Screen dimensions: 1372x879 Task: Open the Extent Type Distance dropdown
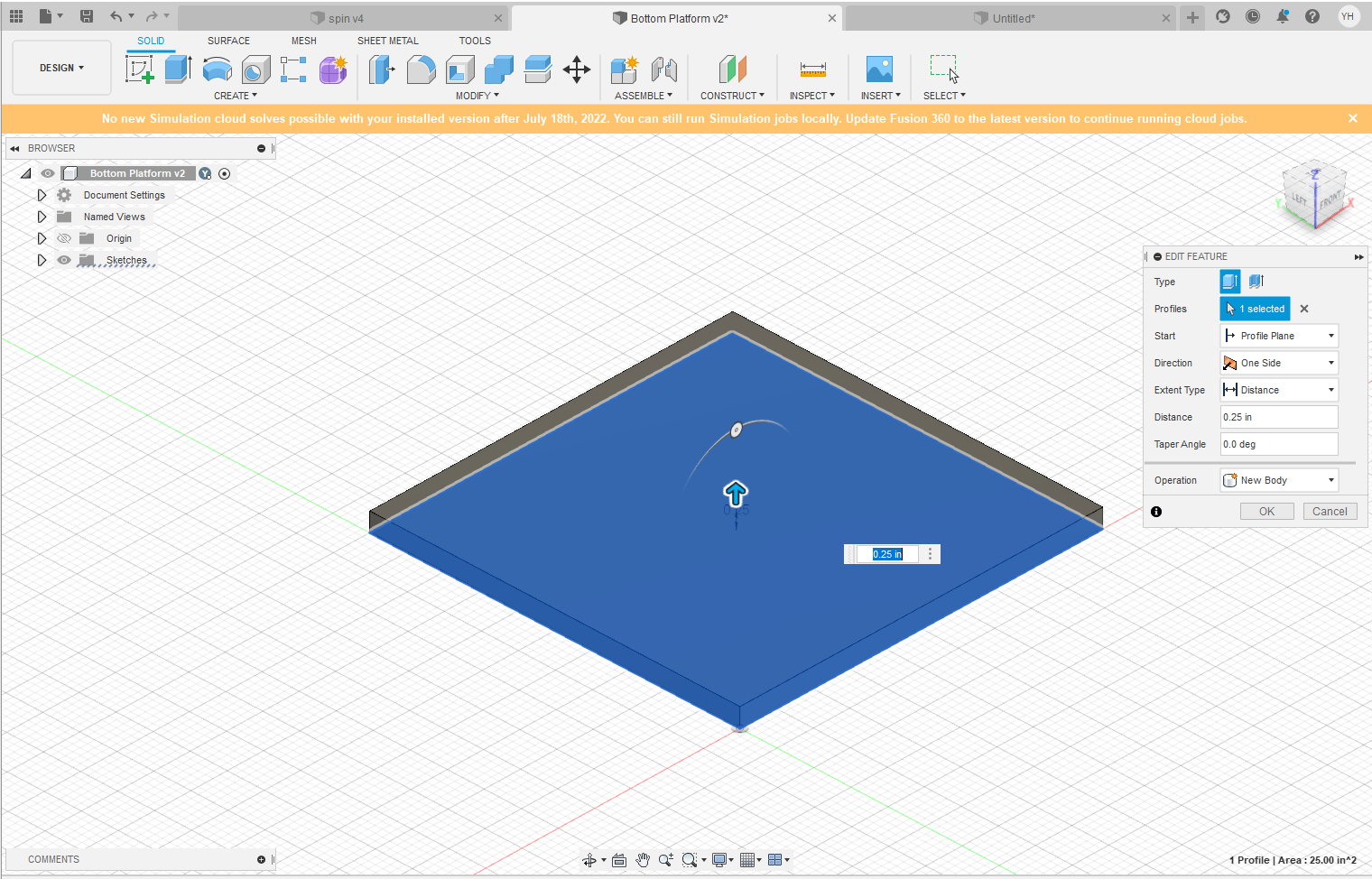(x=1278, y=390)
